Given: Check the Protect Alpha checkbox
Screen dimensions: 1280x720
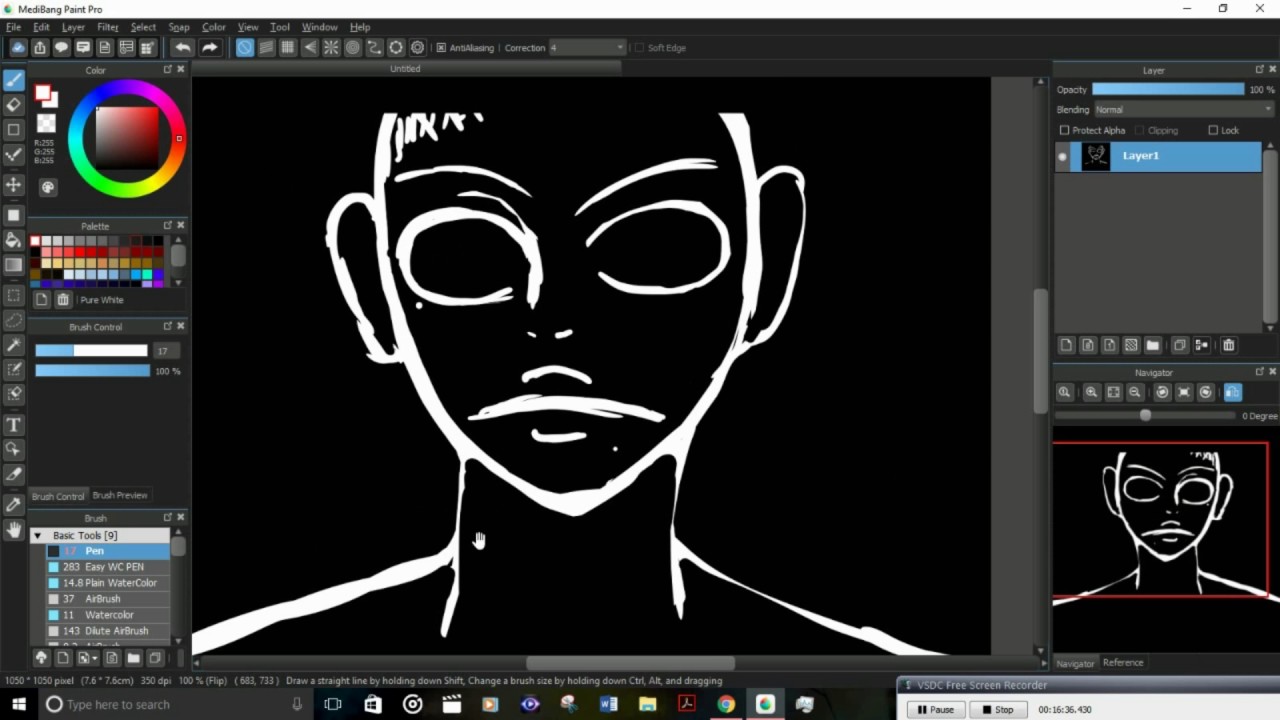Looking at the screenshot, I should [x=1064, y=130].
